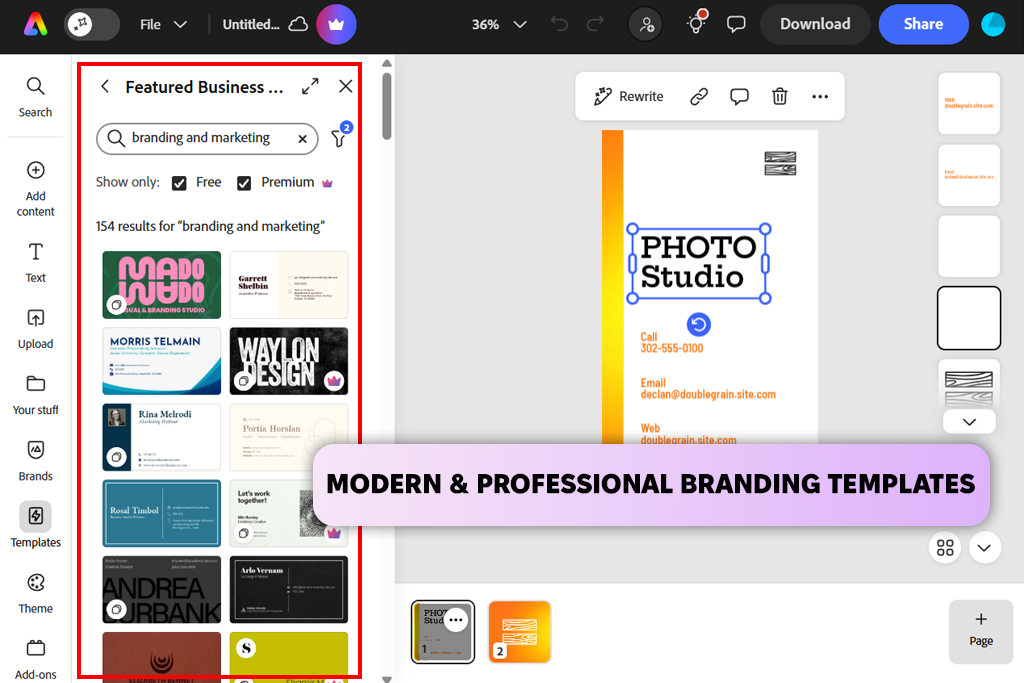Click the Download button
The image size is (1024, 683).
[815, 24]
